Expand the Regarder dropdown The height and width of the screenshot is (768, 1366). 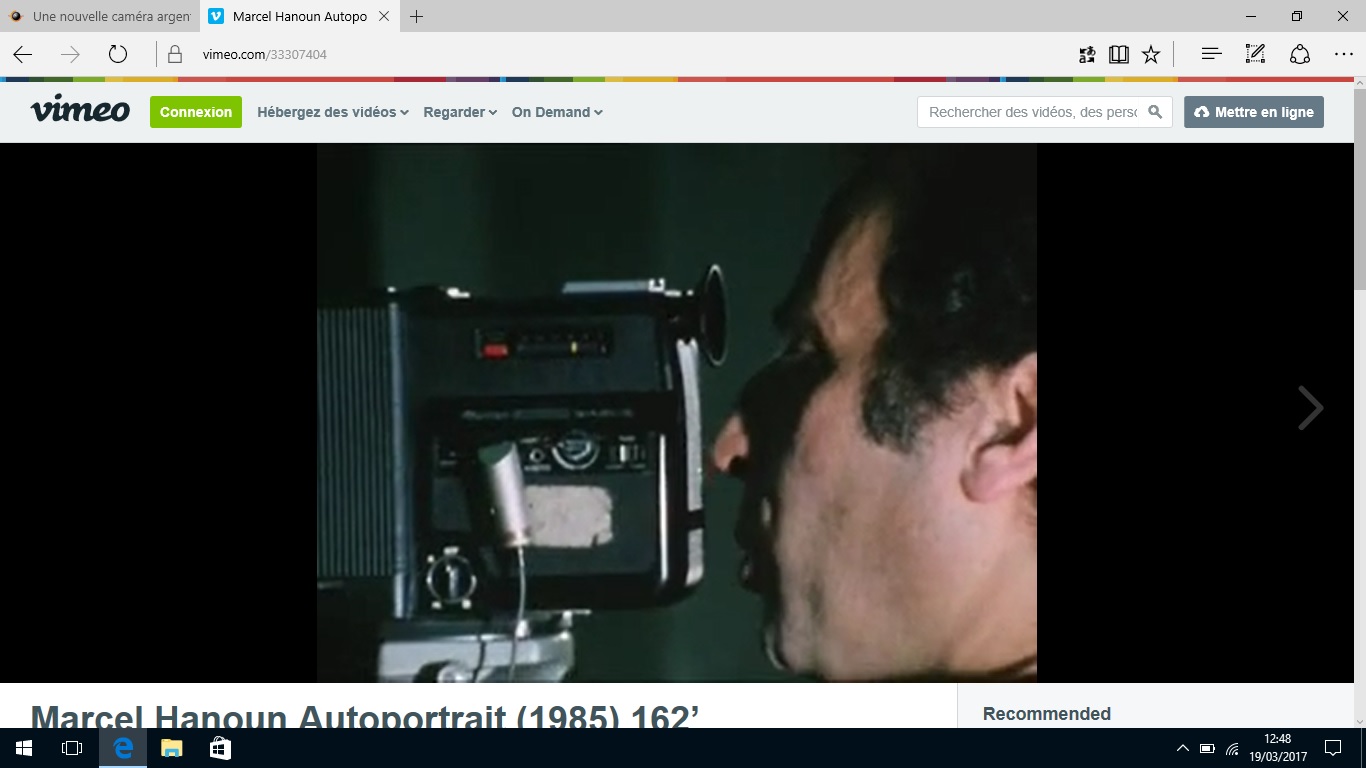click(460, 112)
